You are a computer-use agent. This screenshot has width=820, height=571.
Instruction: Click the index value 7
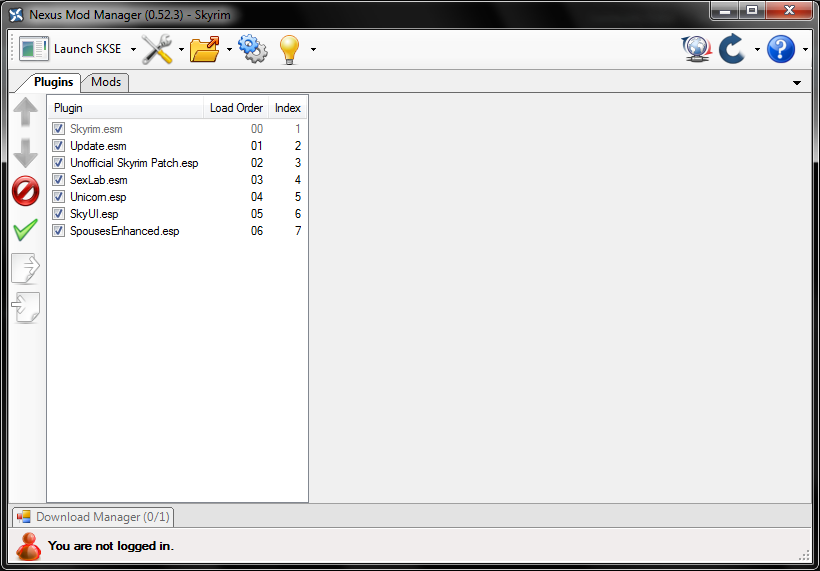[x=298, y=231]
